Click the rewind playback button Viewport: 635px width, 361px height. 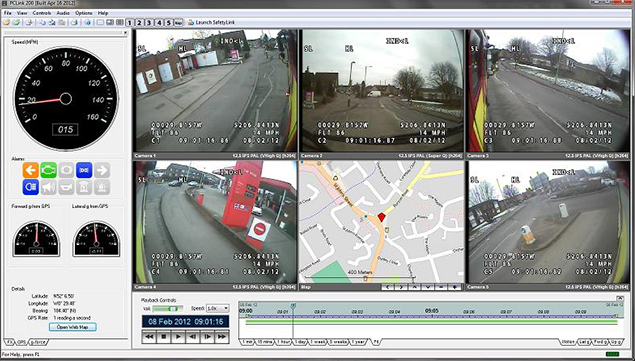tap(149, 337)
